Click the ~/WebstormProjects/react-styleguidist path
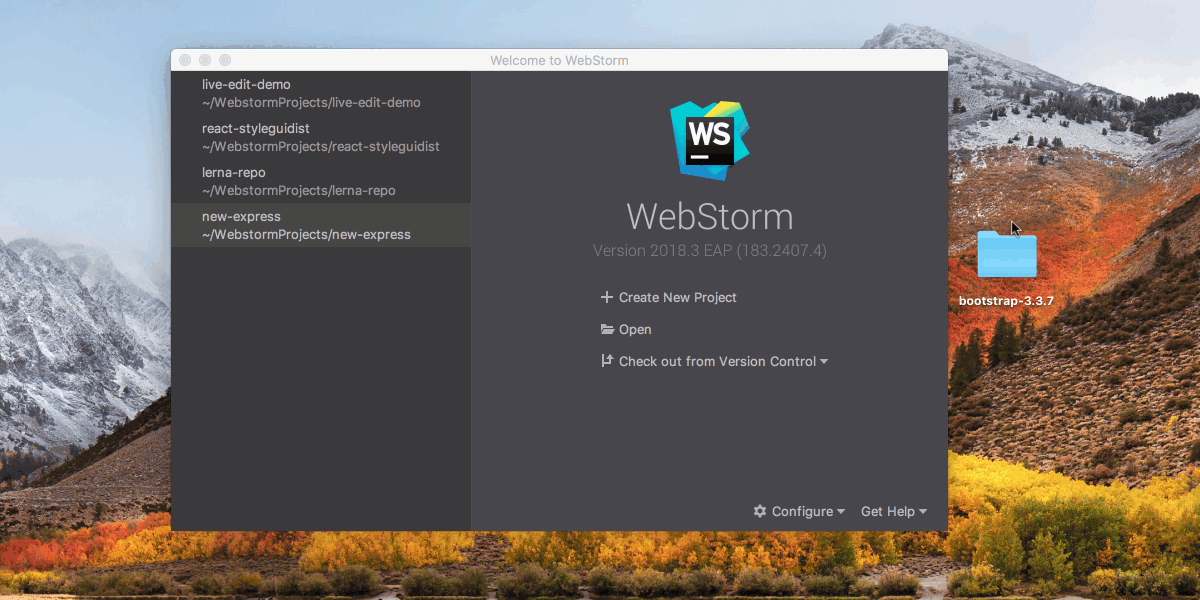The height and width of the screenshot is (600, 1200). click(321, 147)
